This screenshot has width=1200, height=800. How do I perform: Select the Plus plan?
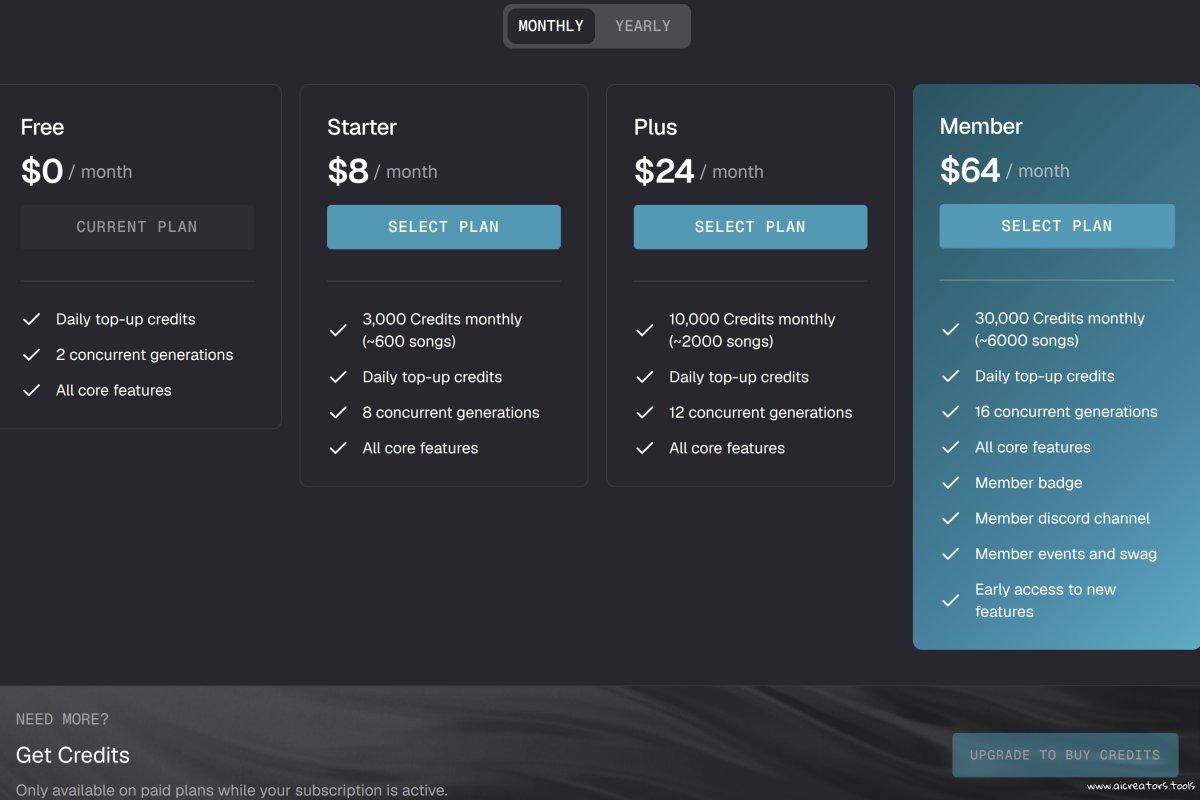[750, 227]
